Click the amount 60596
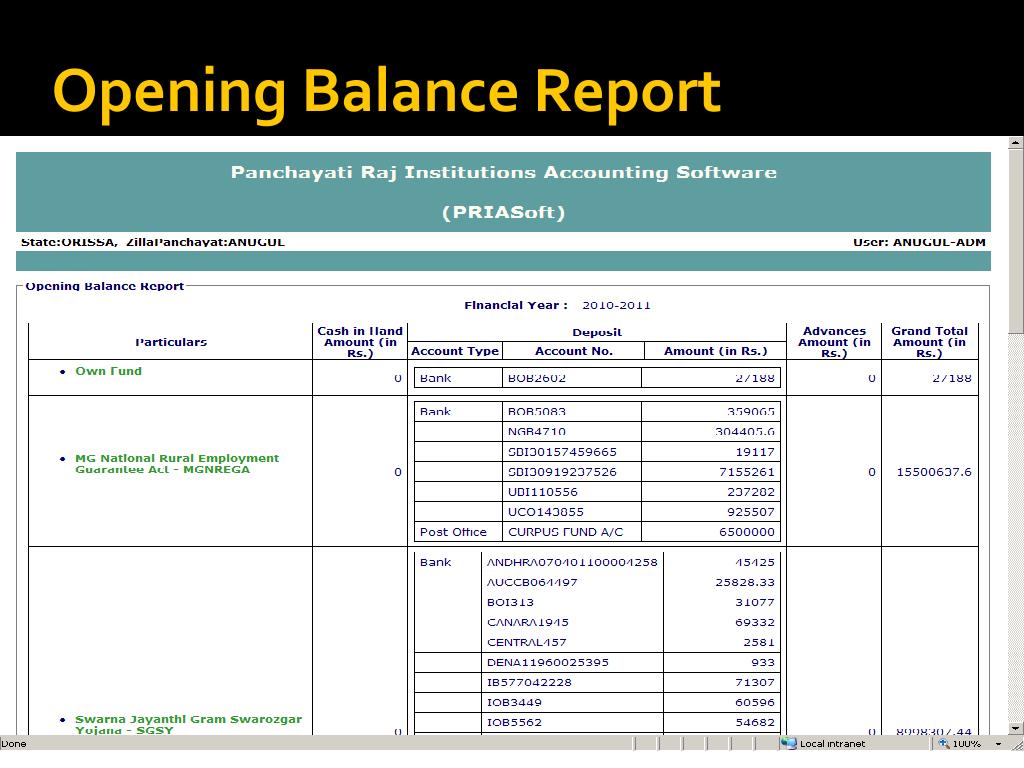 755,703
